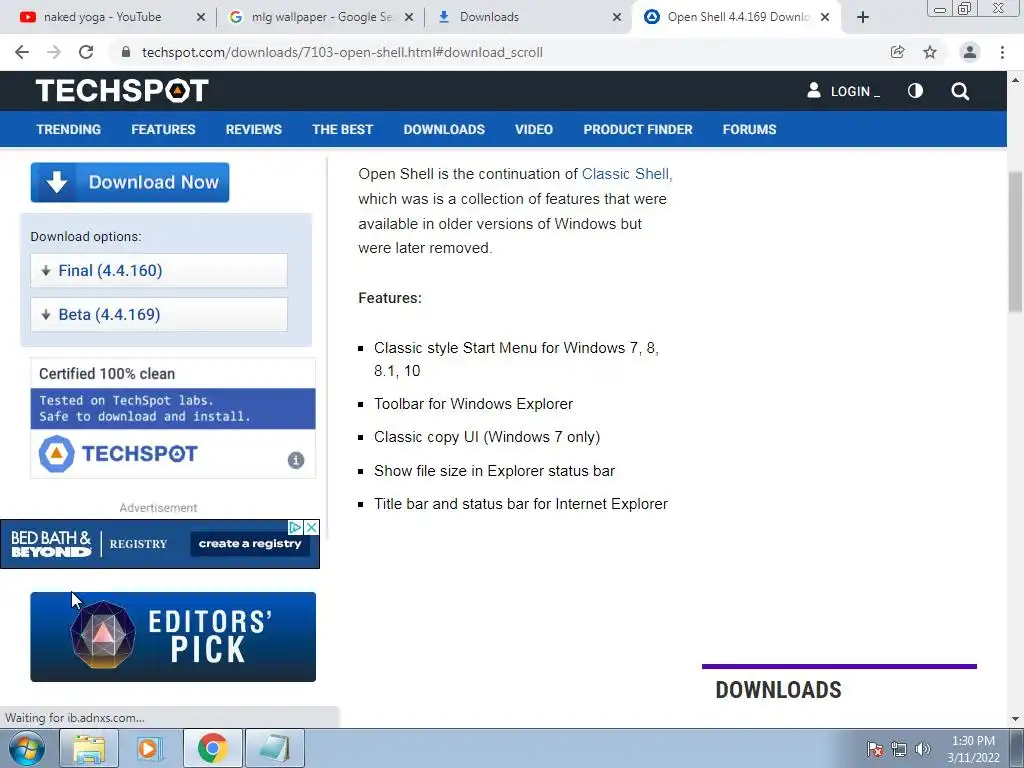Close the Bed Bath & Beyond ad

[x=312, y=527]
